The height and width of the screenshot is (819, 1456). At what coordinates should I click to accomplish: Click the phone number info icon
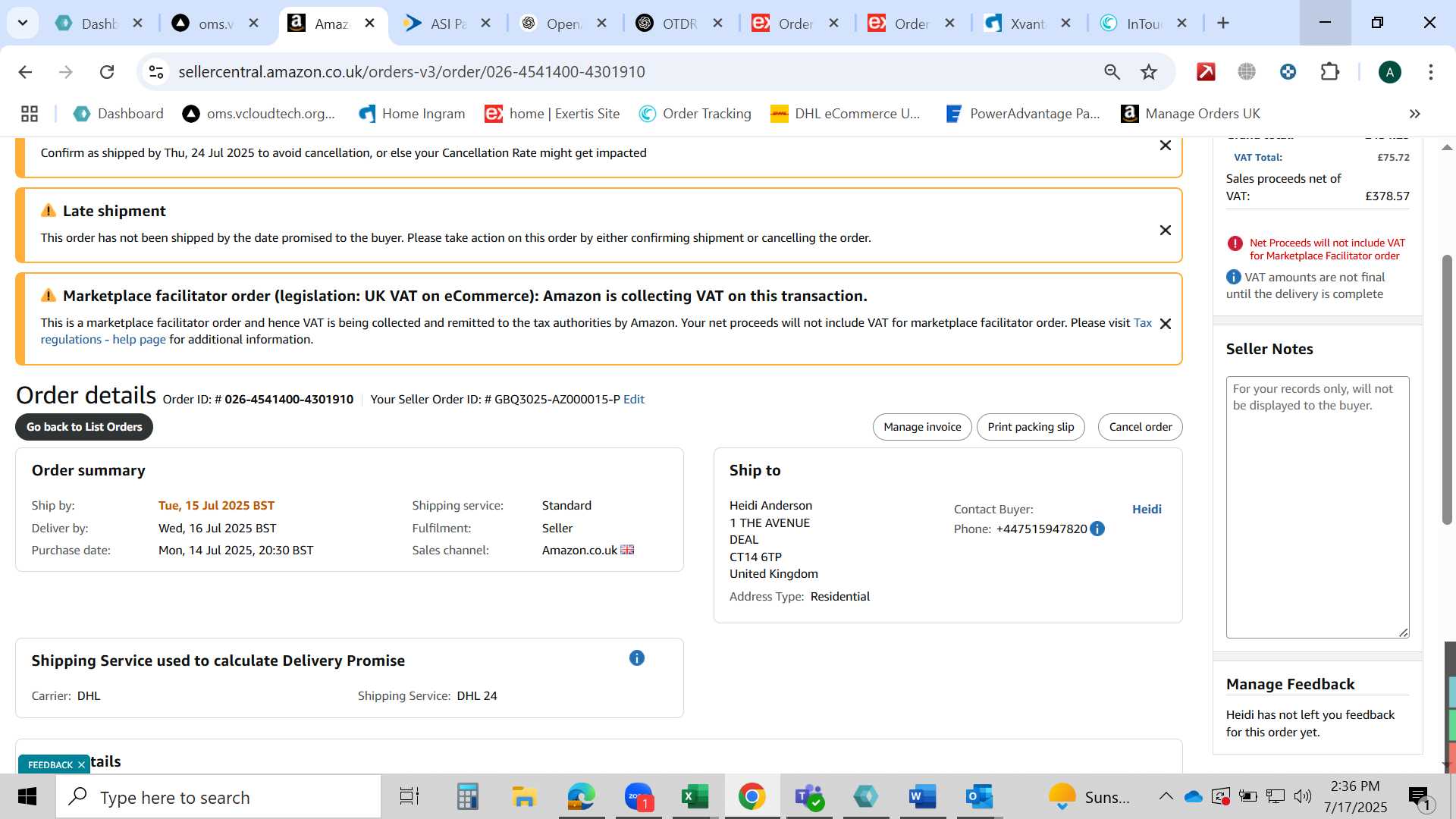pos(1097,529)
